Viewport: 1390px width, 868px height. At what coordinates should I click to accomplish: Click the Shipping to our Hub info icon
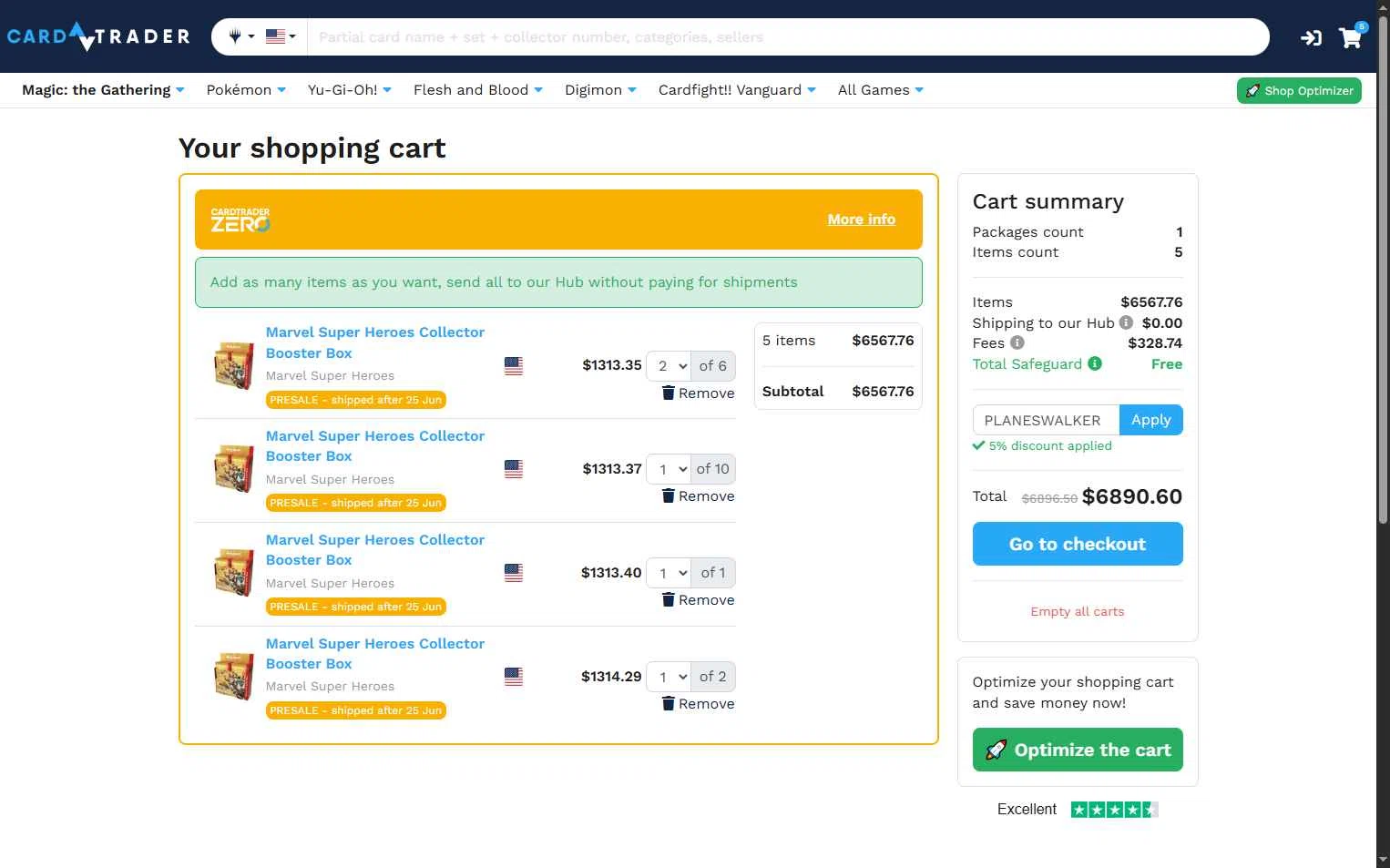(1126, 322)
